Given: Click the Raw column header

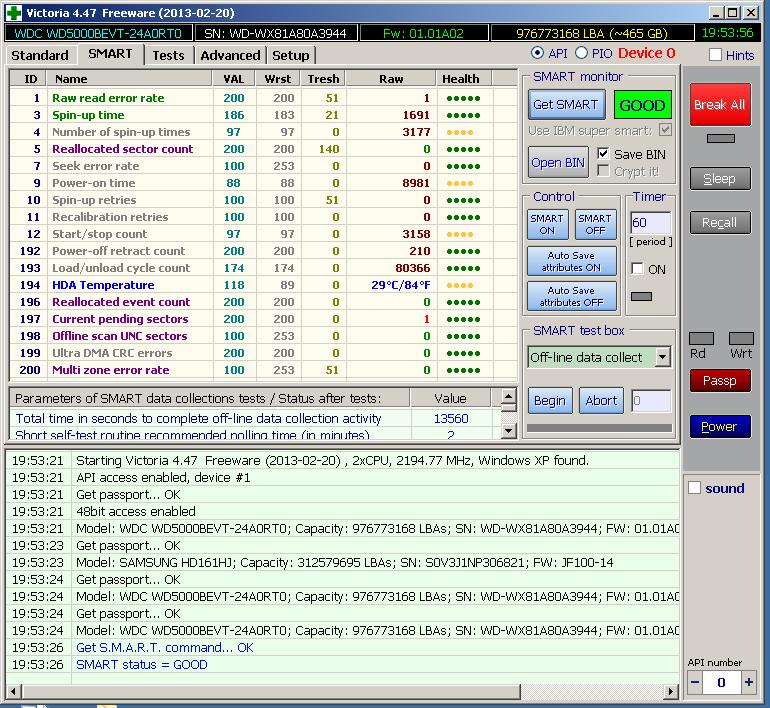Looking at the screenshot, I should click(391, 79).
